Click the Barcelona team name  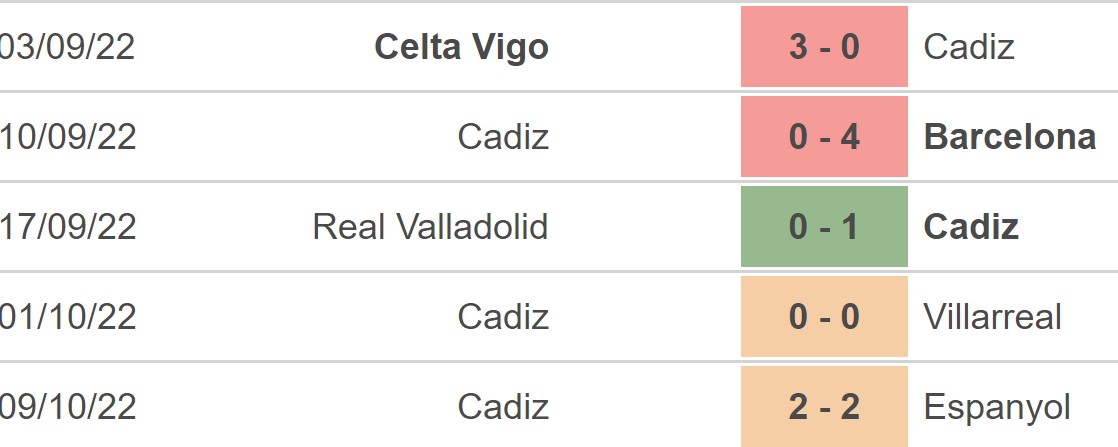1010,137
